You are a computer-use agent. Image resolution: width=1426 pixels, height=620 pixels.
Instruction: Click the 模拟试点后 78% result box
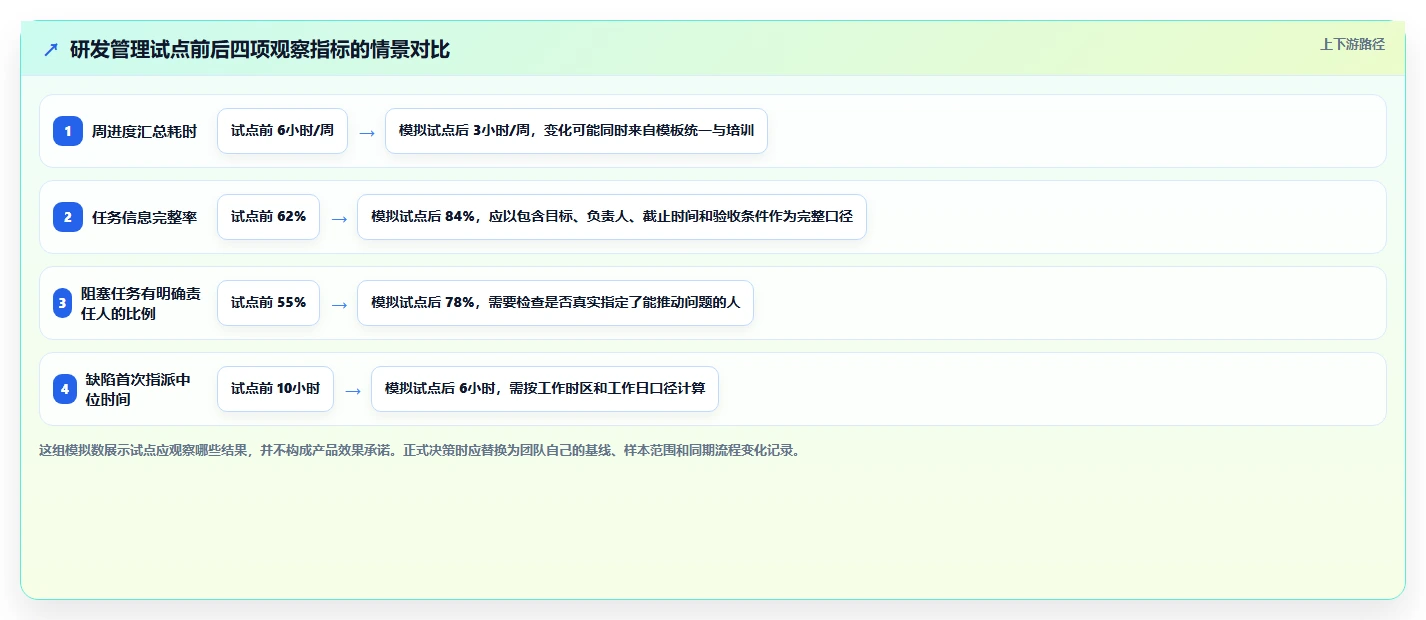point(555,303)
